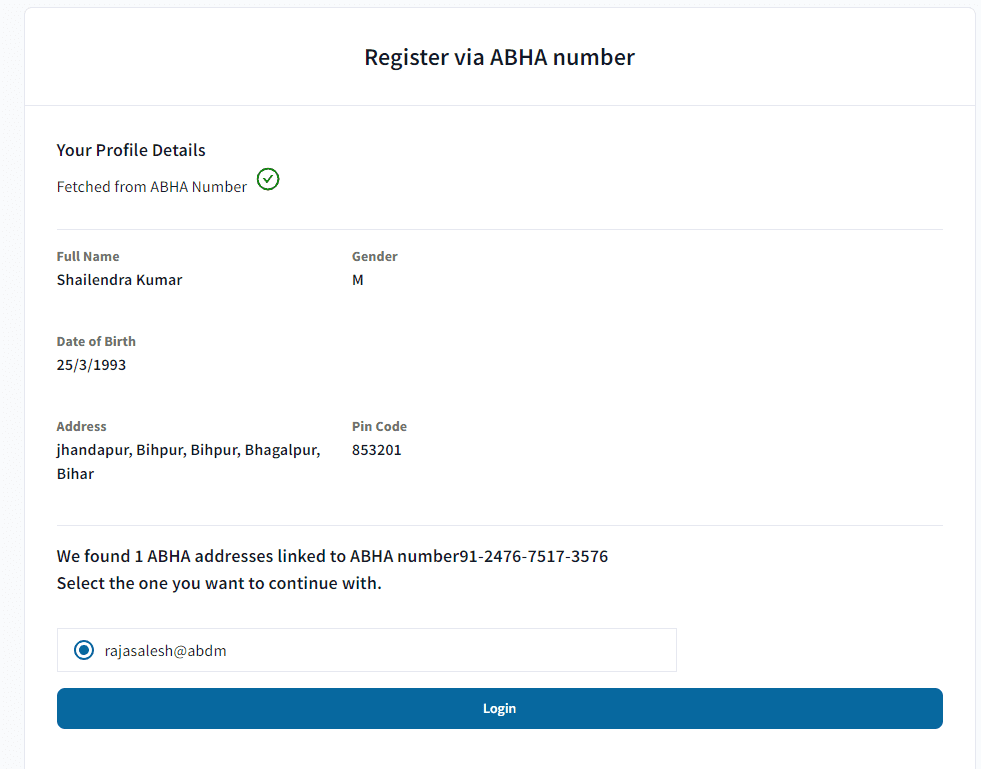The image size is (981, 769).
Task: Click the rajasalesh@abdm address text
Action: pyautogui.click(x=168, y=650)
